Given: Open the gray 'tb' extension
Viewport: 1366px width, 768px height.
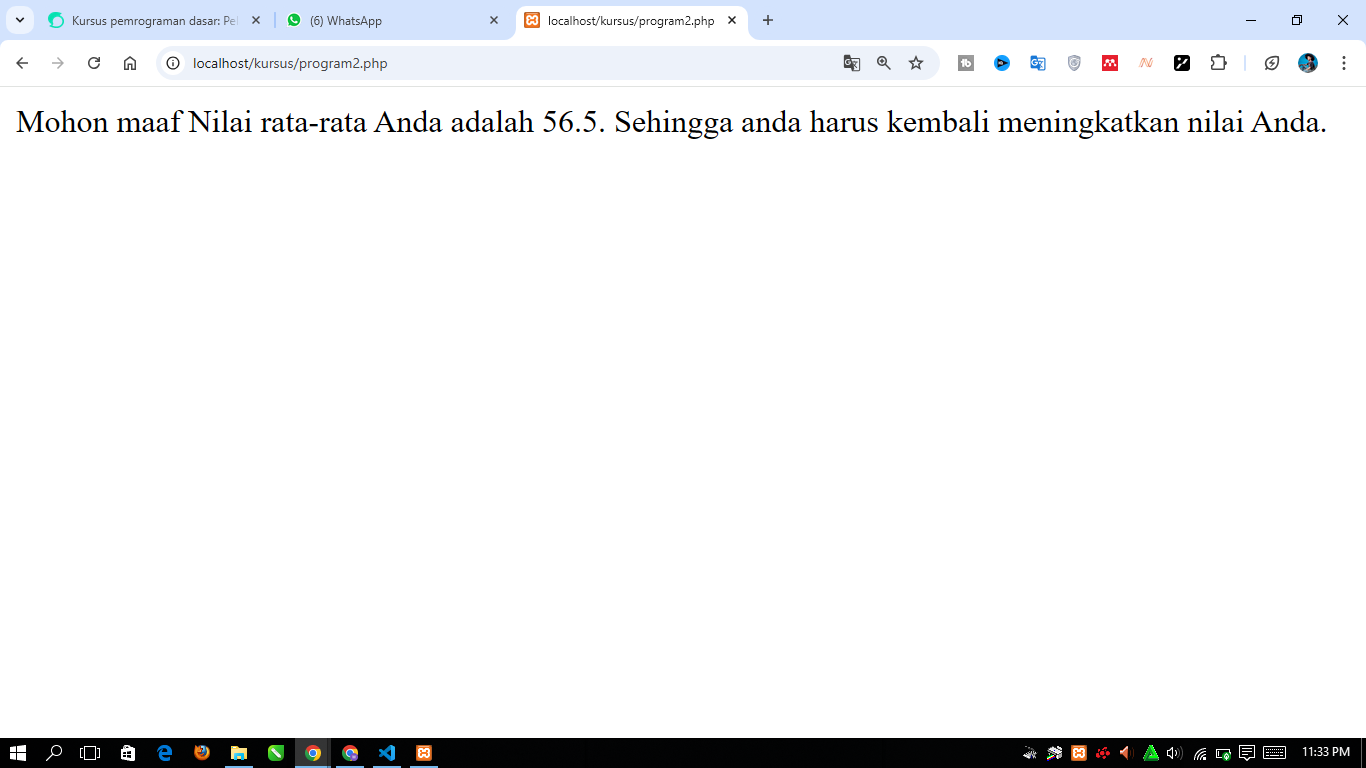Looking at the screenshot, I should (x=966, y=63).
